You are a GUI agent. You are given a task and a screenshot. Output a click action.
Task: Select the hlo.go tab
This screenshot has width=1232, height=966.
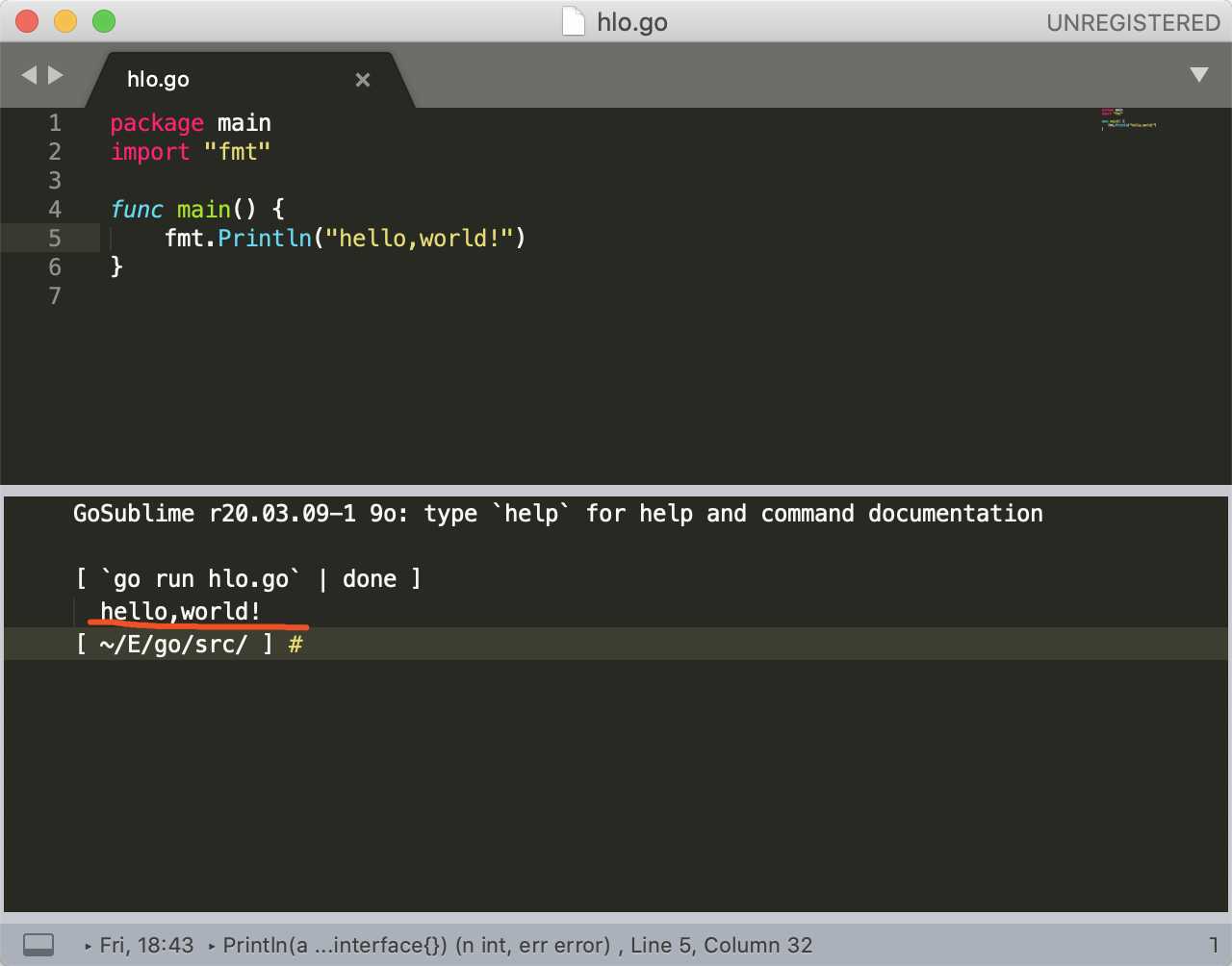point(250,79)
